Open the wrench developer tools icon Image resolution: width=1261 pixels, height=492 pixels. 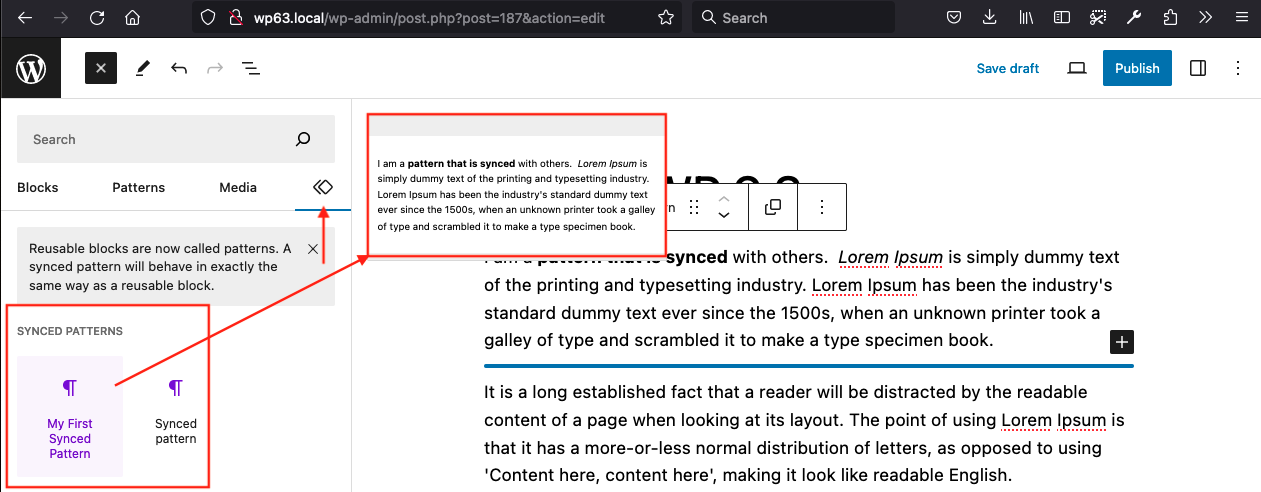pyautogui.click(x=1134, y=17)
